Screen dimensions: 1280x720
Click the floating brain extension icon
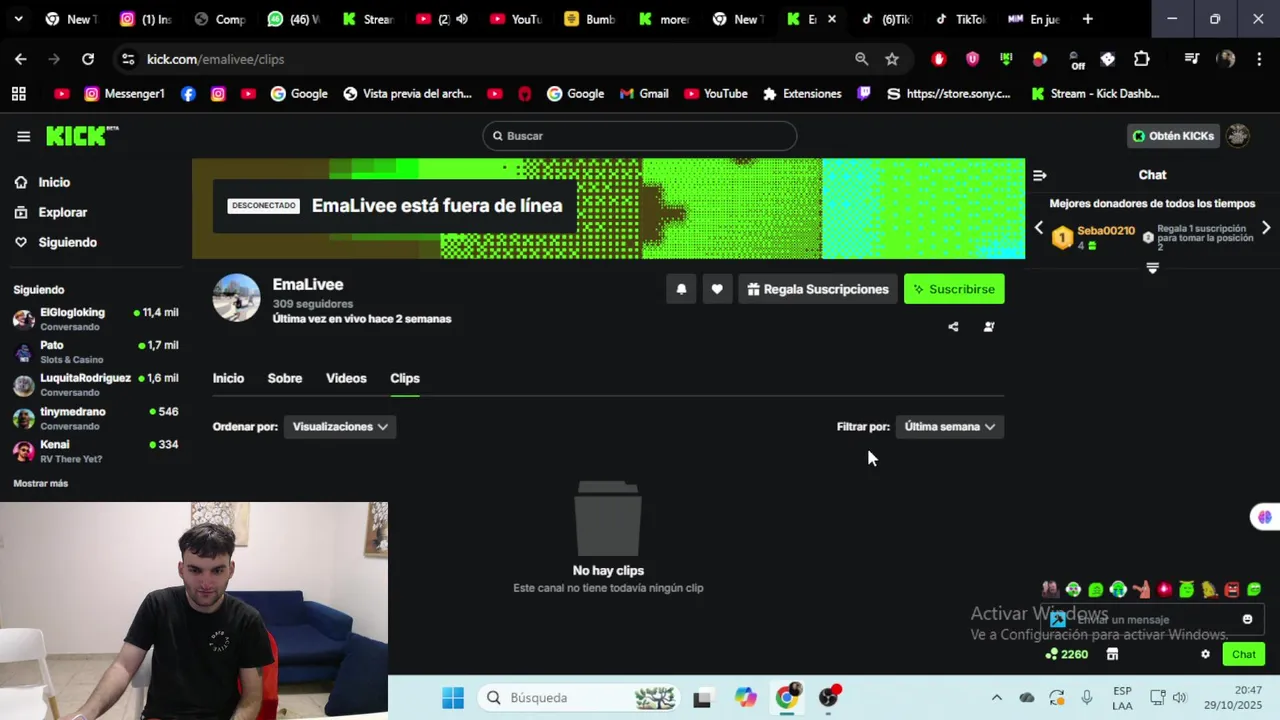point(1265,517)
